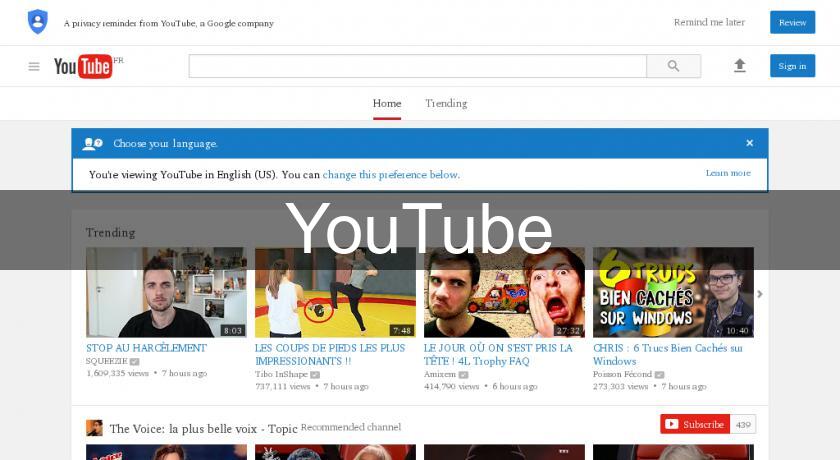Click Learn more link
The width and height of the screenshot is (840, 460).
click(728, 173)
